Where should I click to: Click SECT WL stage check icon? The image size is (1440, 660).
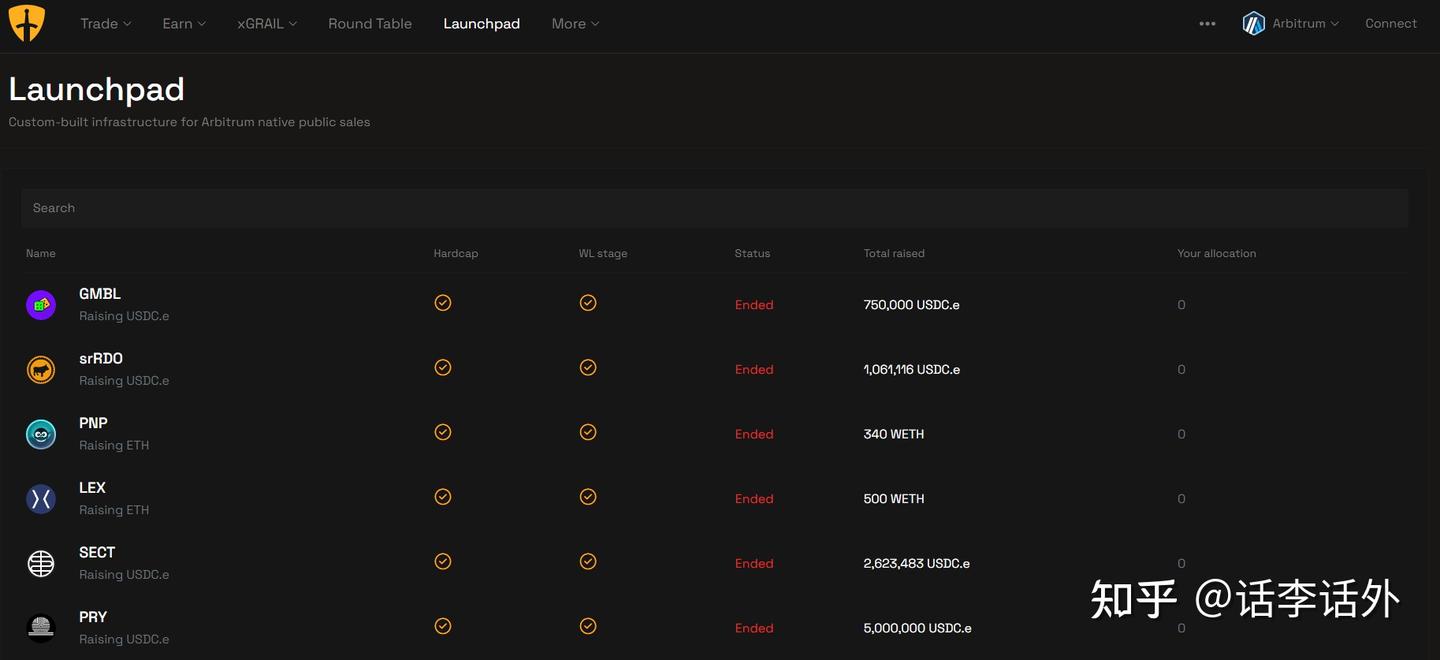588,562
